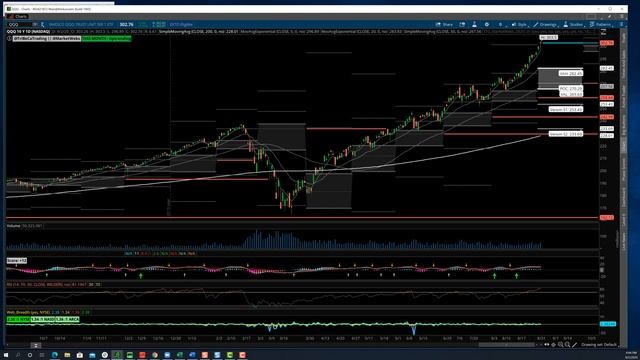Open the flask icon in chart toolbar
This screenshot has height=360, width=640.
[474, 24]
